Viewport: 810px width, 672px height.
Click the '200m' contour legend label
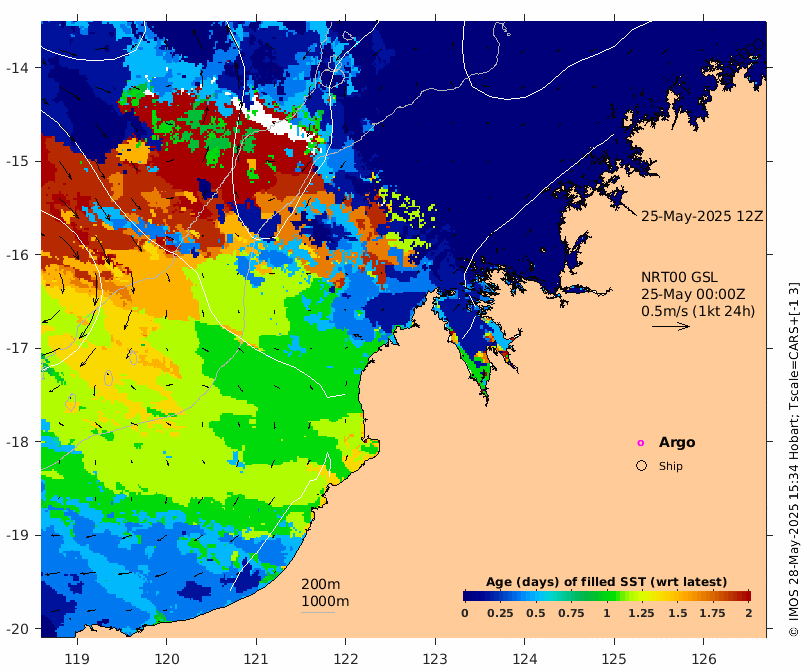320,584
